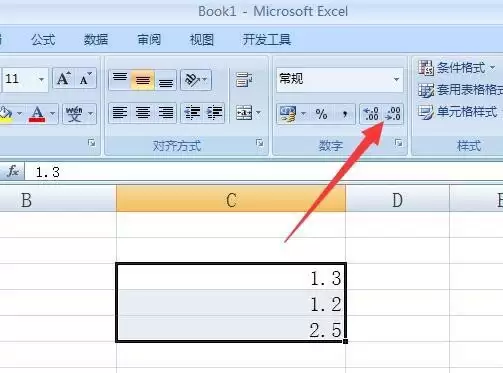503x373 pixels.
Task: Click the phonetic guide 文 button
Action: [x=74, y=114]
